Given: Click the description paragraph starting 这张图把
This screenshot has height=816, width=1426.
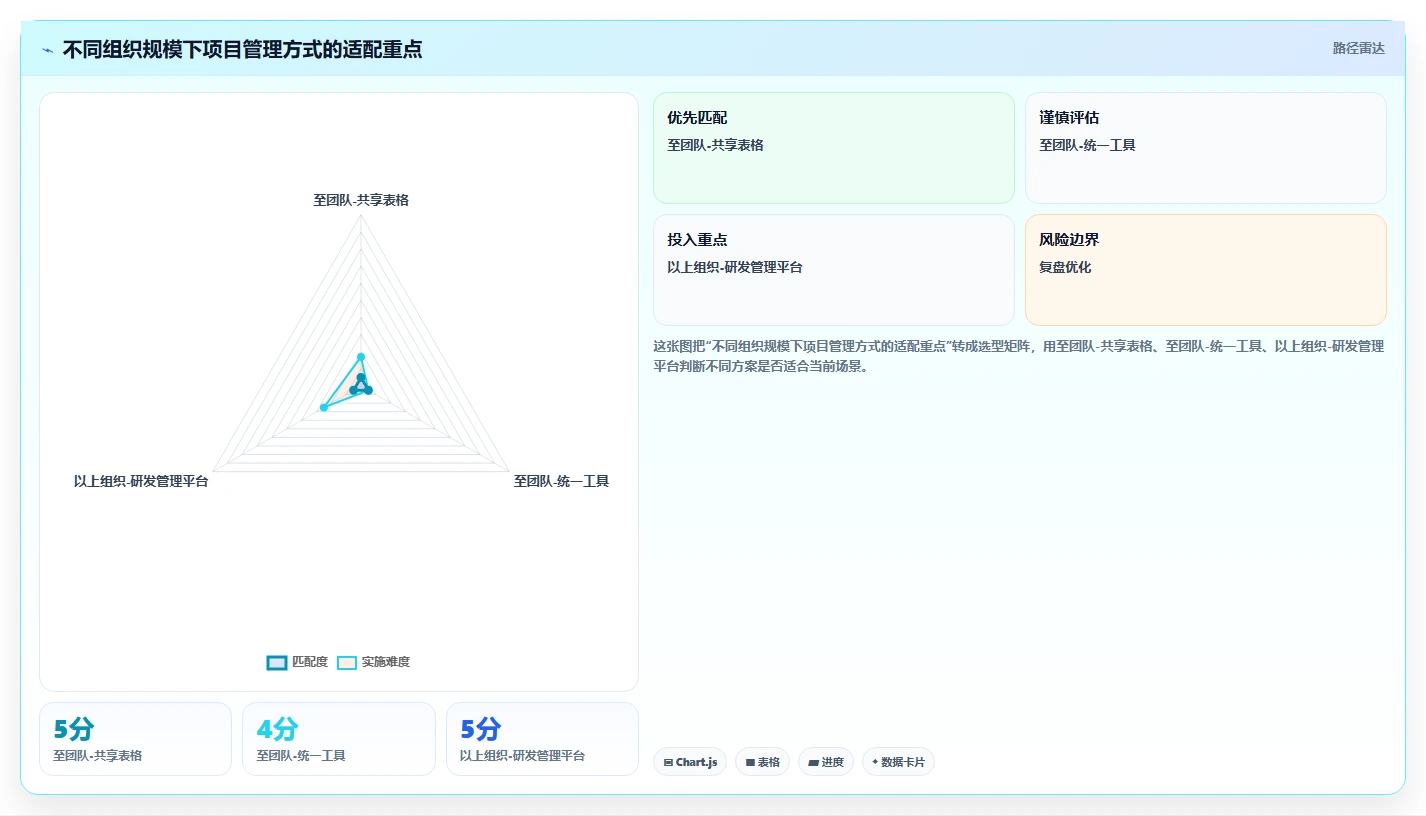Looking at the screenshot, I should (x=1019, y=356).
